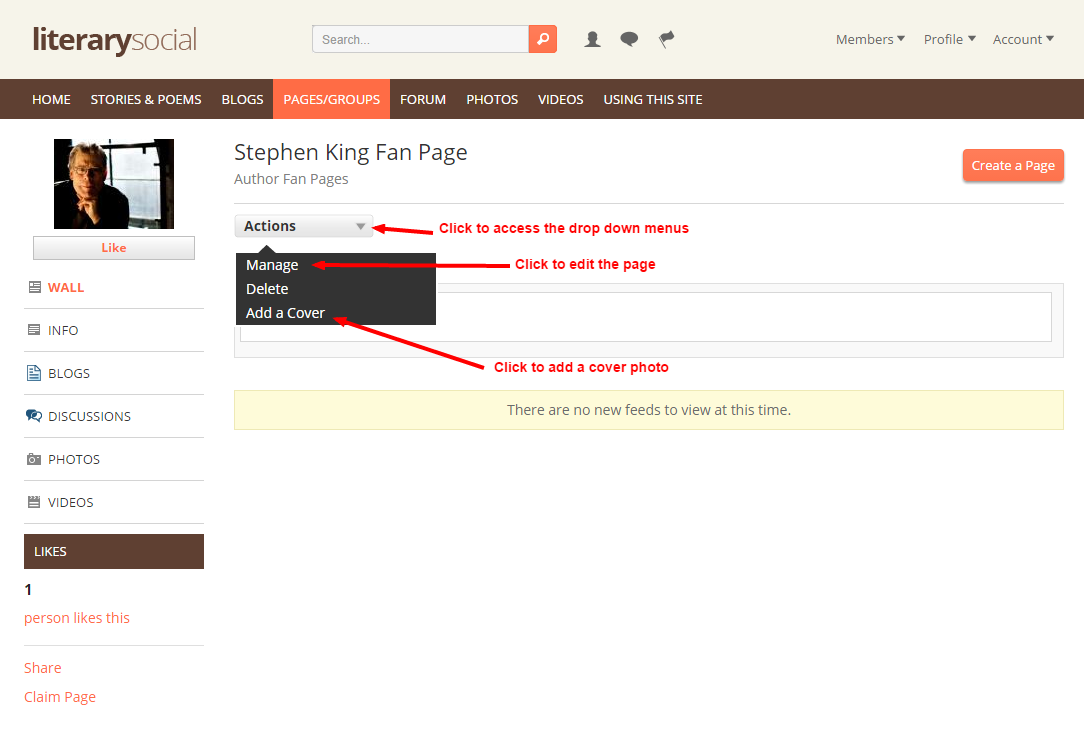This screenshot has height=738, width=1084.
Task: Open the Blogs navigation tab
Action: [x=243, y=100]
